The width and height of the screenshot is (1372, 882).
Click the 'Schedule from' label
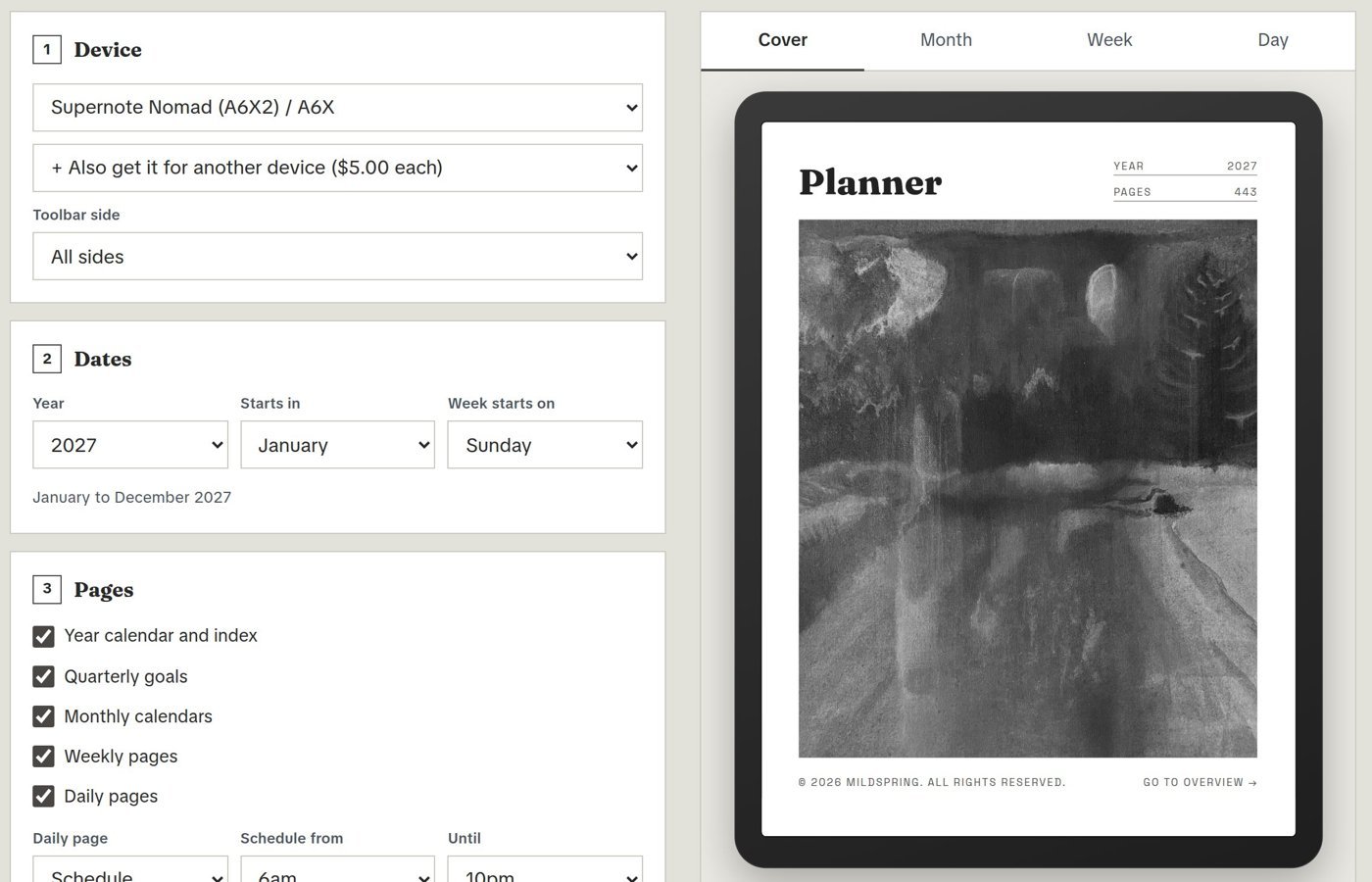tap(292, 839)
